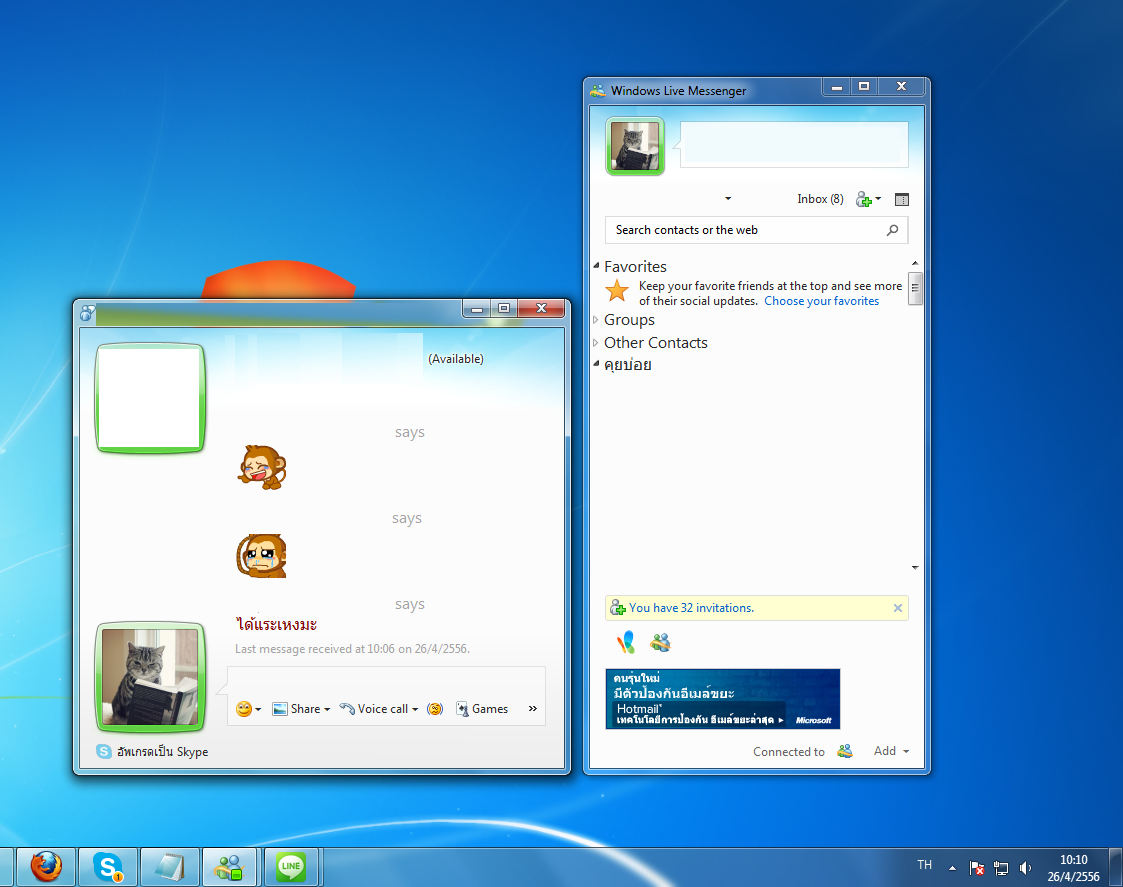This screenshot has height=887, width=1123.
Task: Click the contact list scrollbar thumb
Action: [915, 288]
